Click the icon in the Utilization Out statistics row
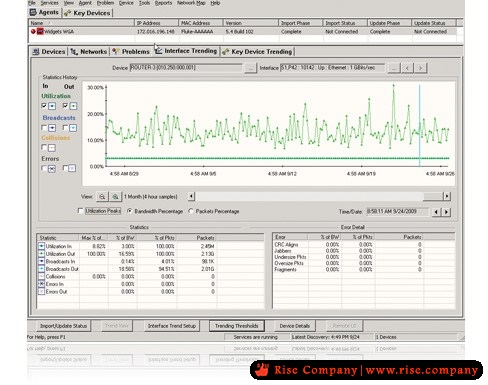The height and width of the screenshot is (385, 488). 41,254
